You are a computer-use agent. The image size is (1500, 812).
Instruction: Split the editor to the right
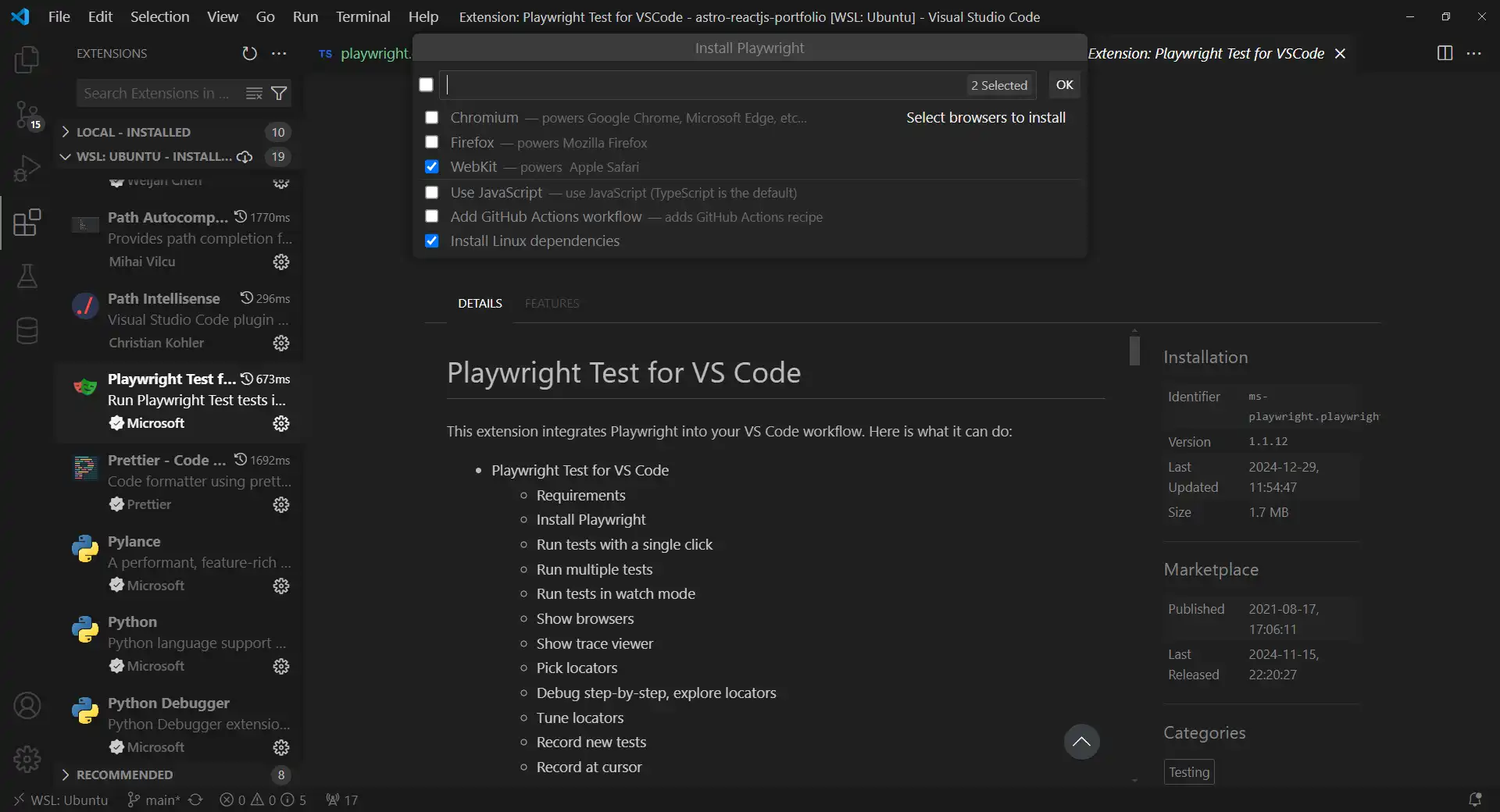1445,53
